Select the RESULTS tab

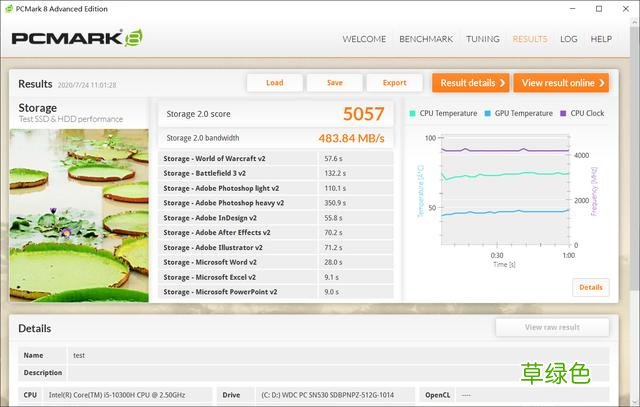[530, 39]
